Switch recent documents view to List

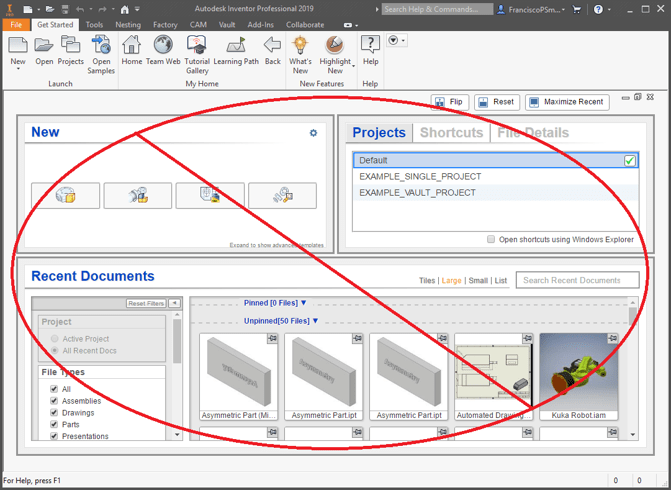501,280
